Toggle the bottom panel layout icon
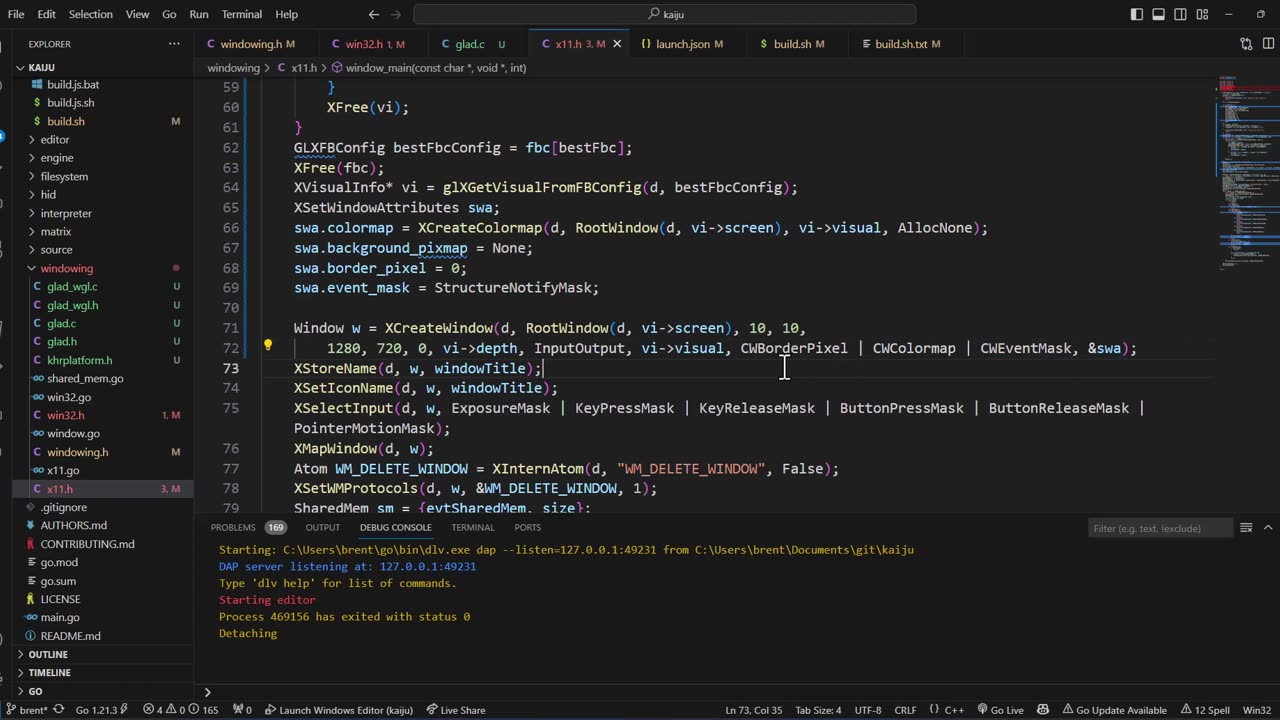1280x720 pixels. point(1158,14)
